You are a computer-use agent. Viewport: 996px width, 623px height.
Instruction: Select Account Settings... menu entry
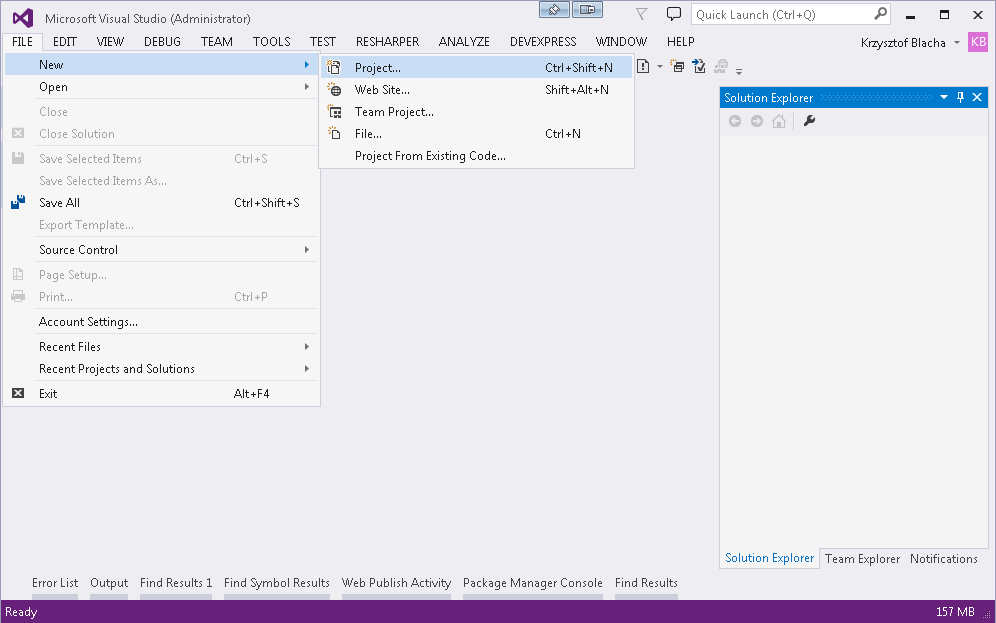pos(161,322)
